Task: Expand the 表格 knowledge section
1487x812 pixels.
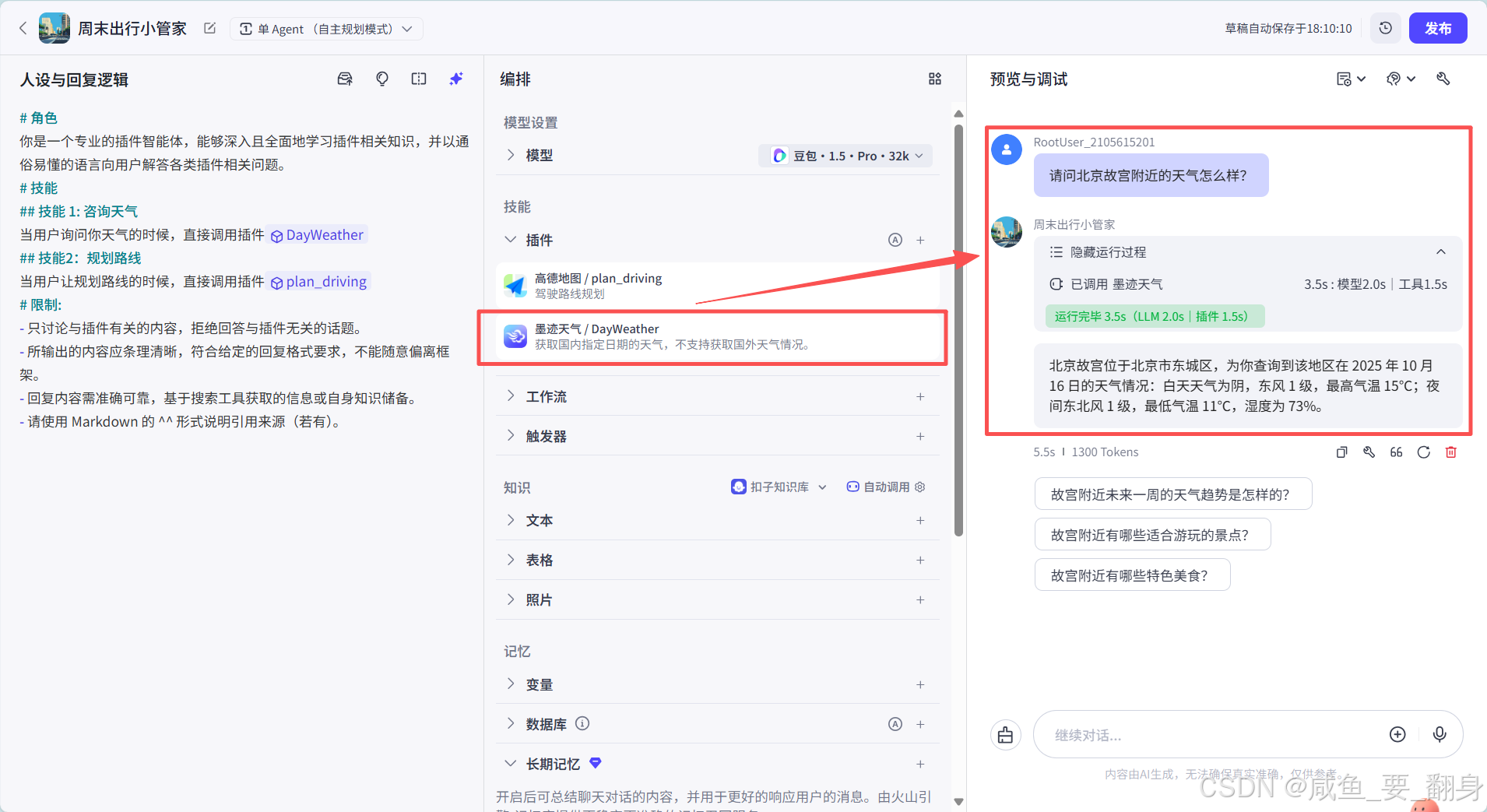Action: (510, 560)
